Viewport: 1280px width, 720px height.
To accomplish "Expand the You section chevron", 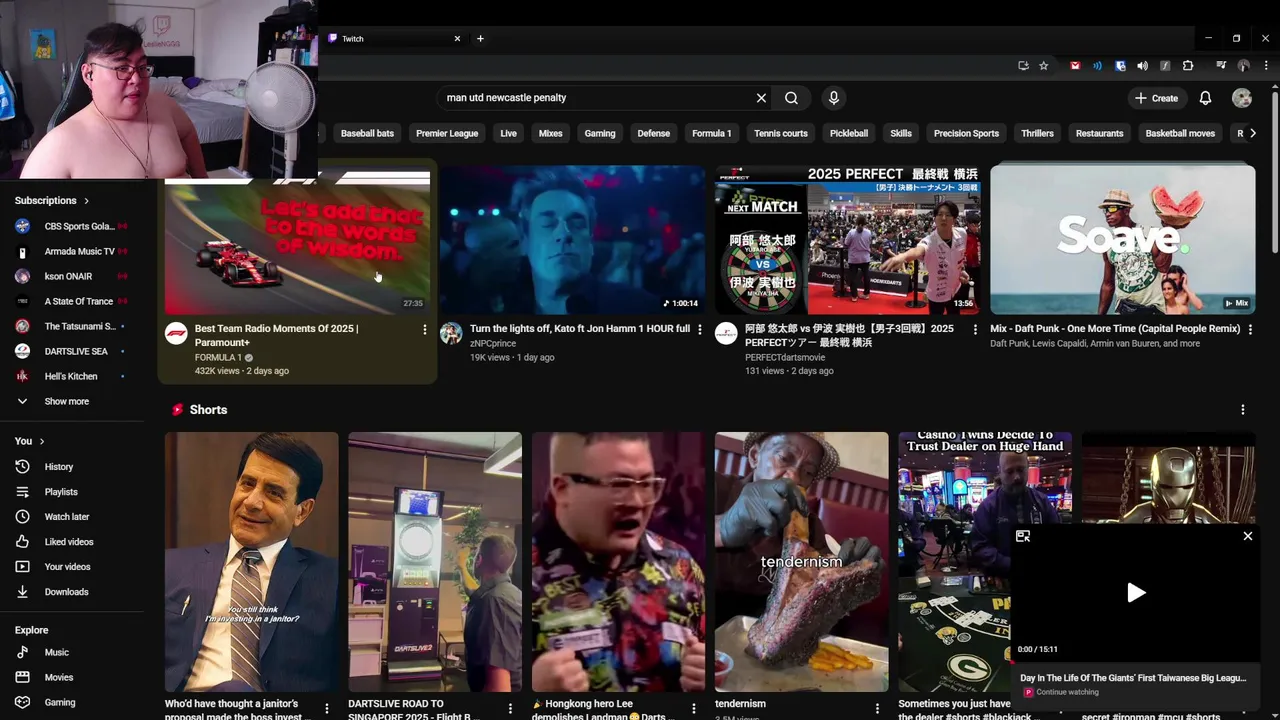I will point(42,441).
